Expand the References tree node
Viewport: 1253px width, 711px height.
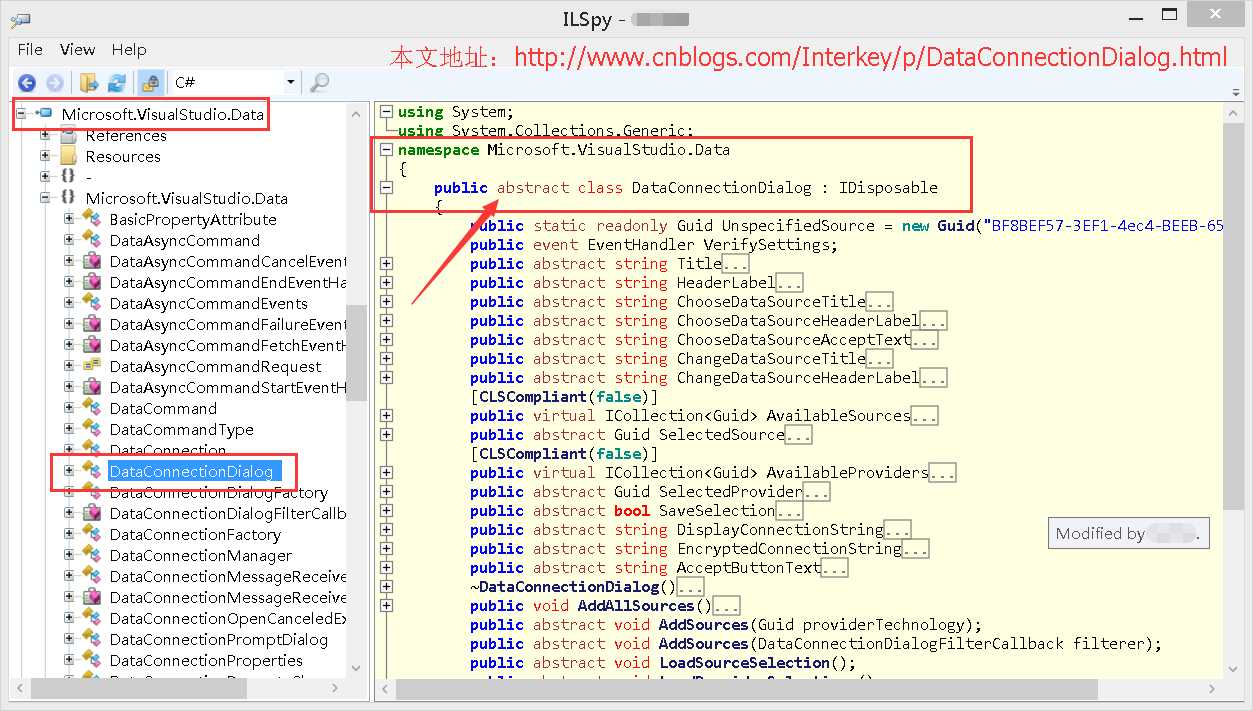(45, 135)
